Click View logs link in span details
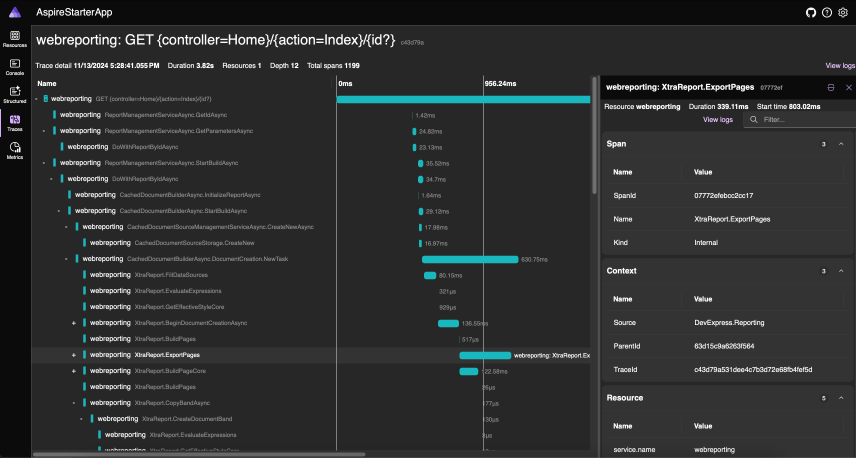This screenshot has width=856, height=458. click(x=718, y=119)
